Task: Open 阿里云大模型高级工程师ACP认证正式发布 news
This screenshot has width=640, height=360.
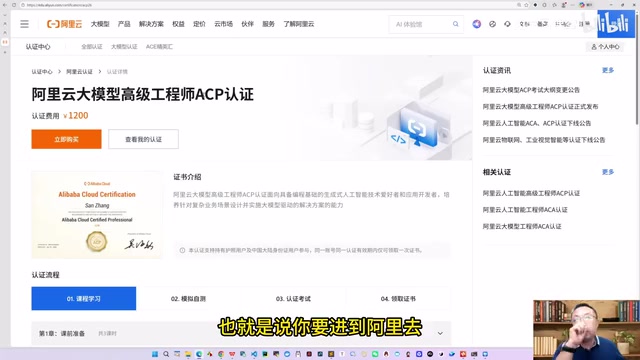Action: pos(540,107)
